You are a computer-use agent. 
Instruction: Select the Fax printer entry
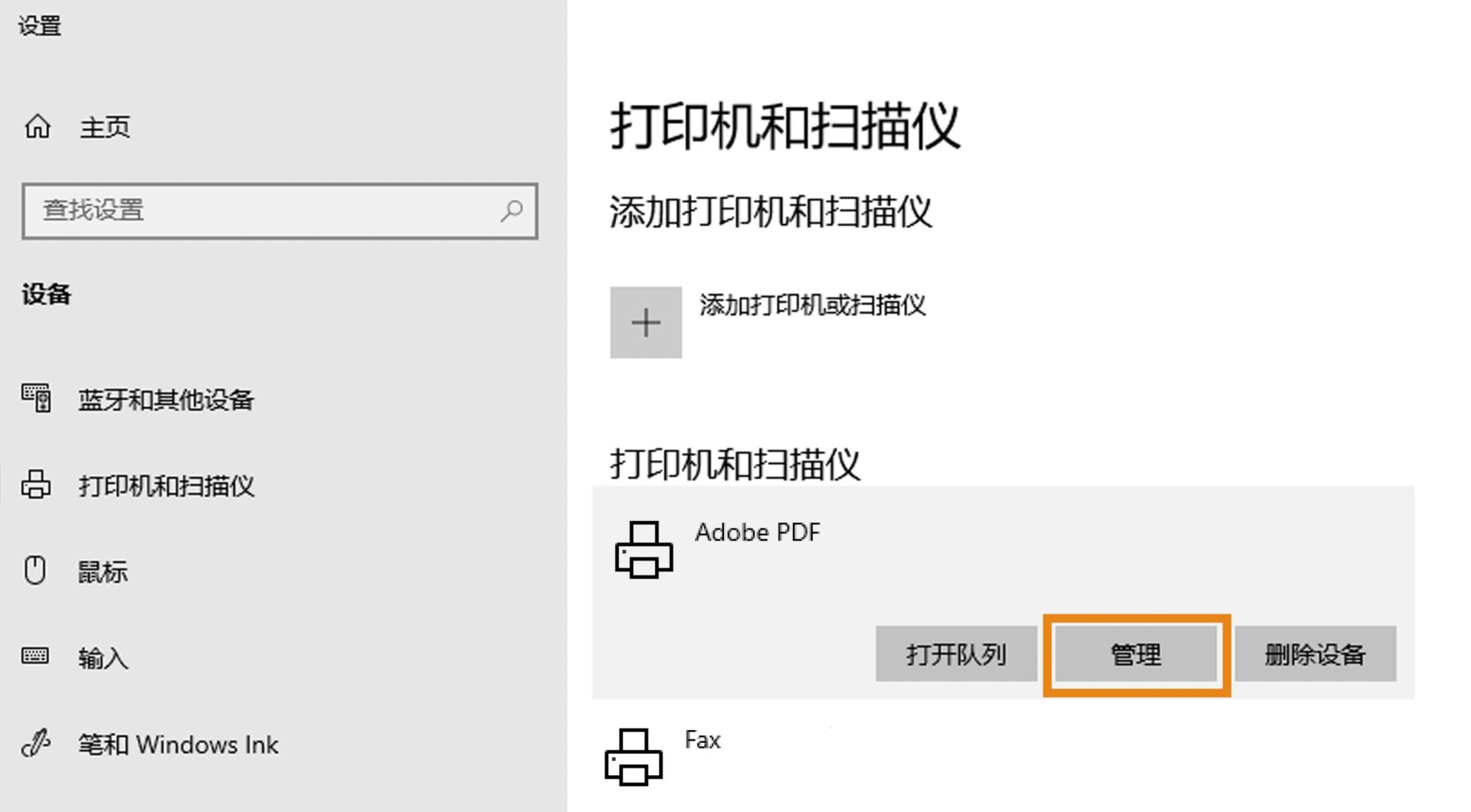click(x=701, y=739)
